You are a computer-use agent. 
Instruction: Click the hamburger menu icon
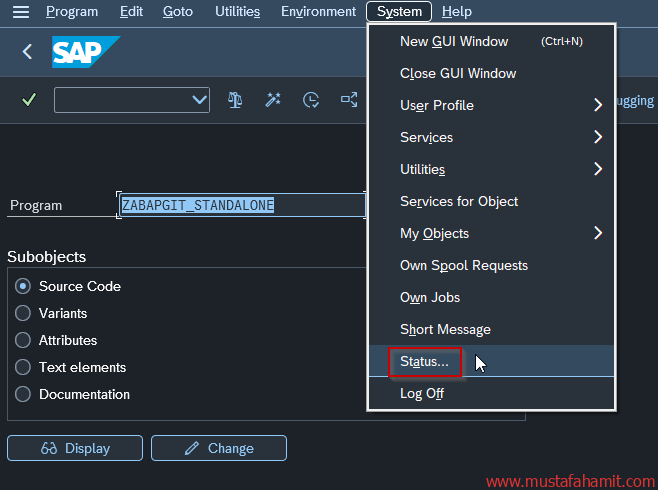(21, 12)
